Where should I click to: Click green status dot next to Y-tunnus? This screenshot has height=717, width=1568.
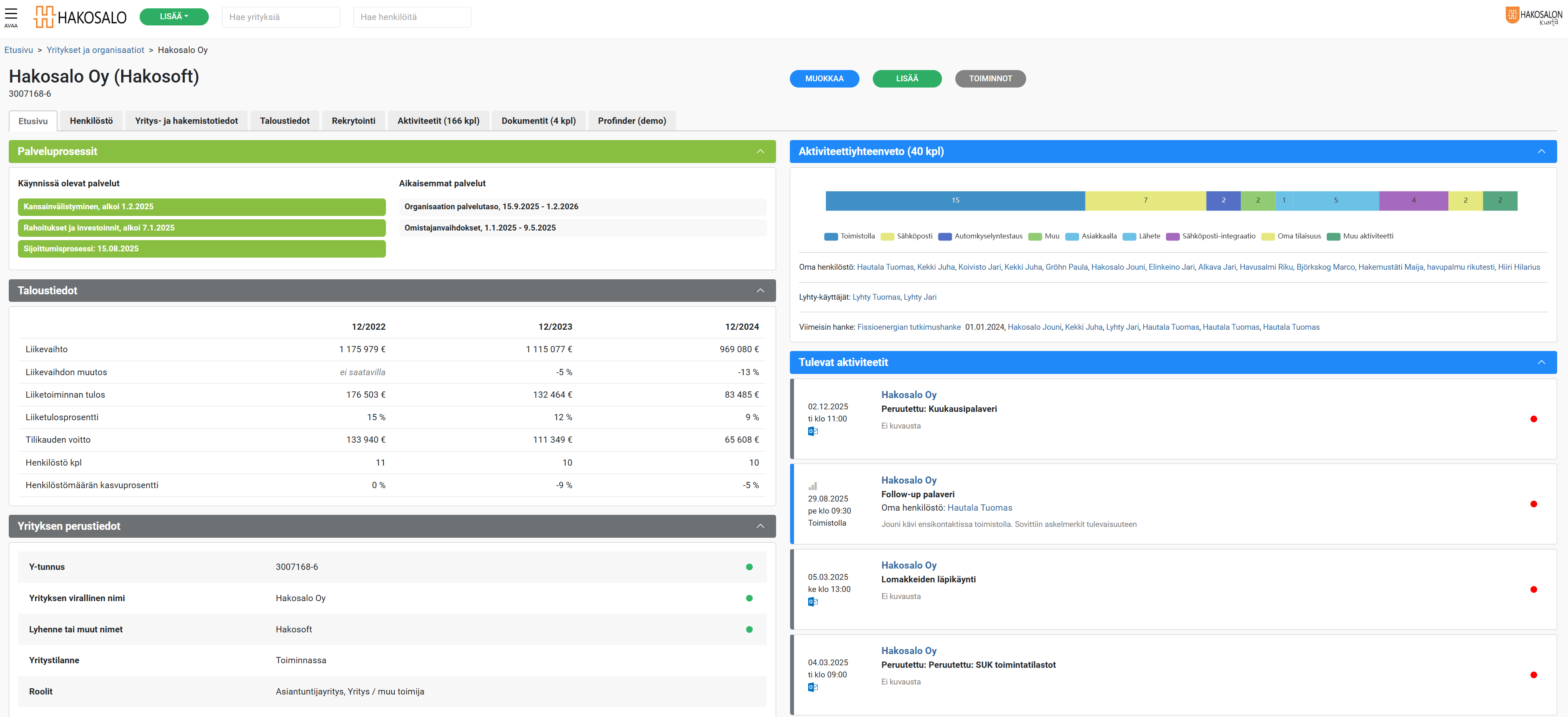(x=749, y=567)
